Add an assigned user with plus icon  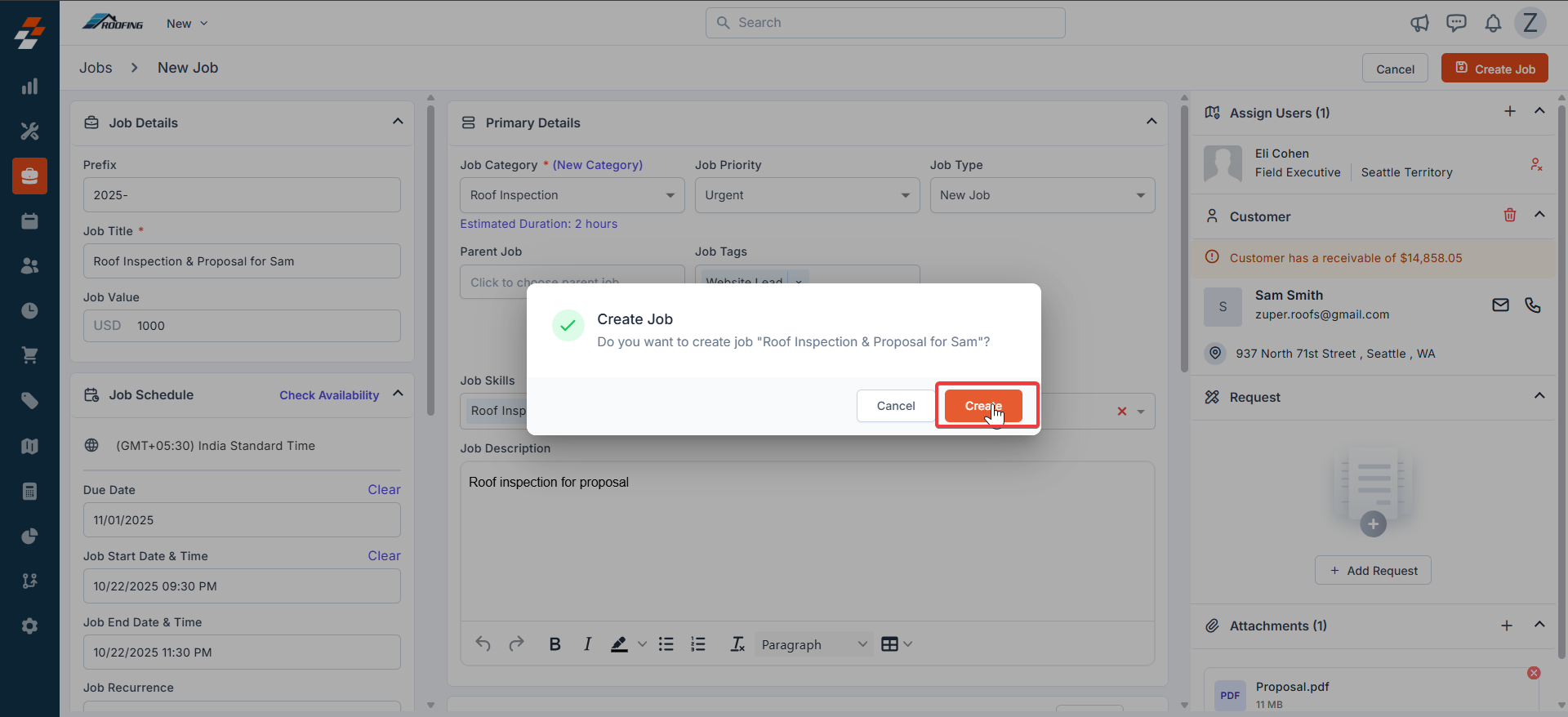click(x=1510, y=111)
